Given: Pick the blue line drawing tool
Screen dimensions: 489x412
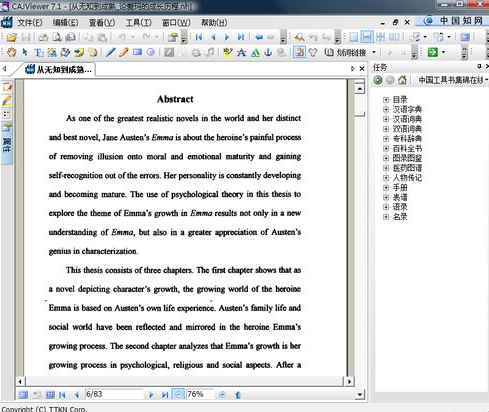Looking at the screenshot, I should 110,53.
